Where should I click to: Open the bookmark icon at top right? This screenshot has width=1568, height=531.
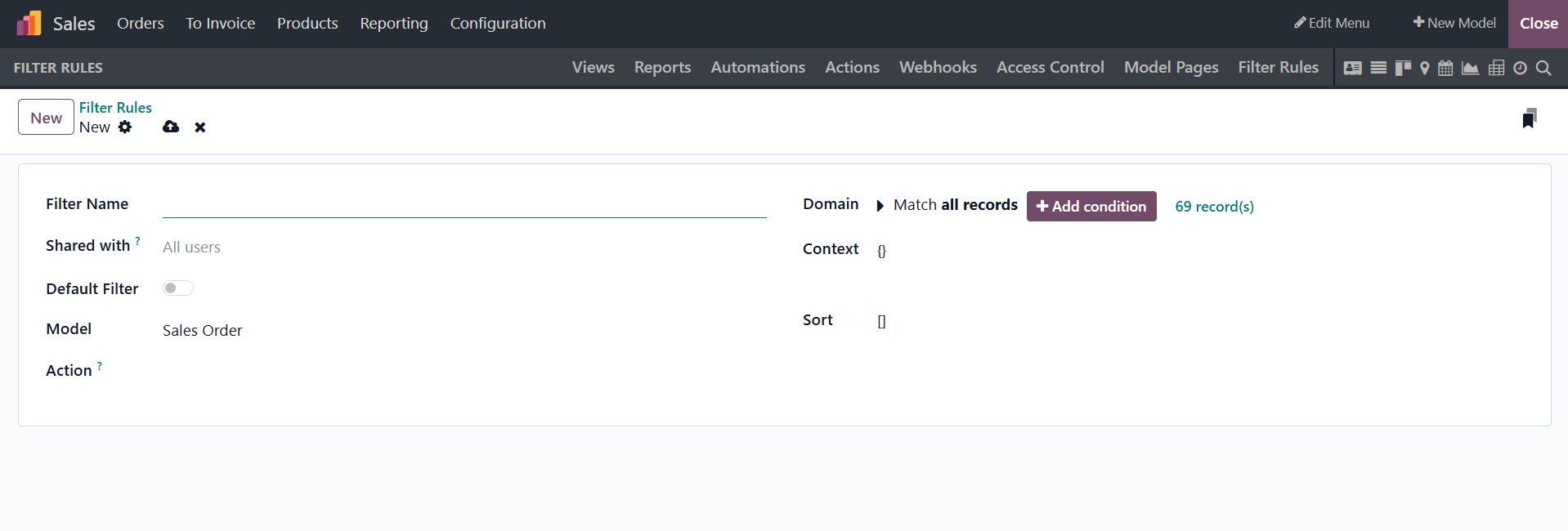tap(1530, 118)
